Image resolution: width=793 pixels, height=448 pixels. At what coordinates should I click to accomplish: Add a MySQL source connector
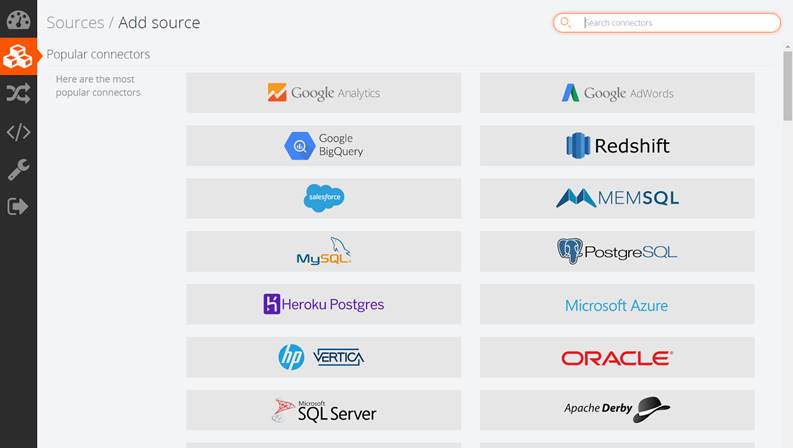(324, 251)
